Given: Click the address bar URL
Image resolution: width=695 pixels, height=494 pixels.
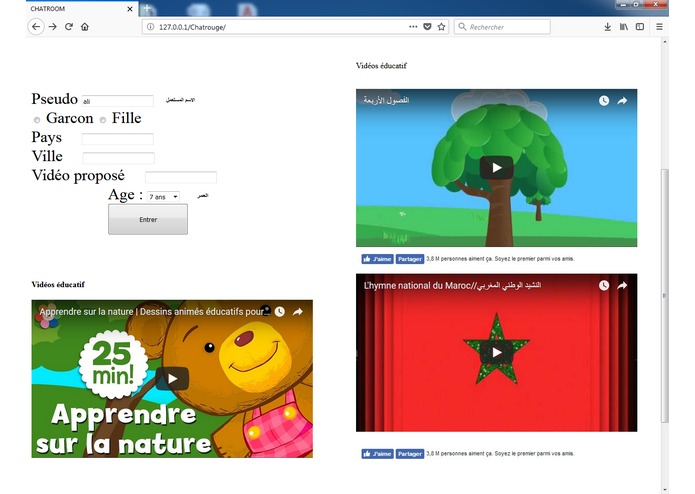Looking at the screenshot, I should (x=192, y=27).
